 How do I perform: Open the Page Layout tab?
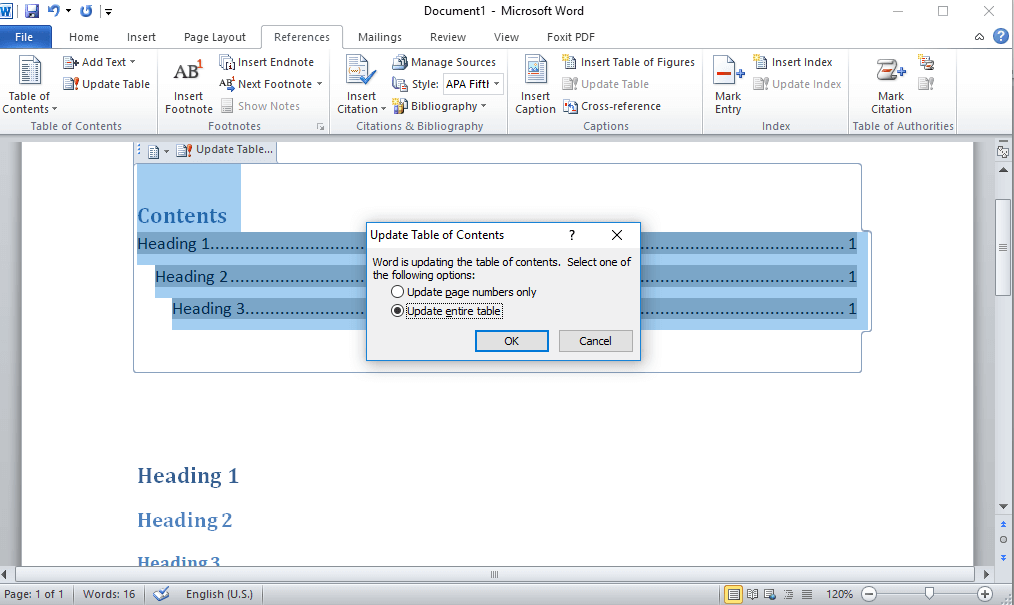215,37
